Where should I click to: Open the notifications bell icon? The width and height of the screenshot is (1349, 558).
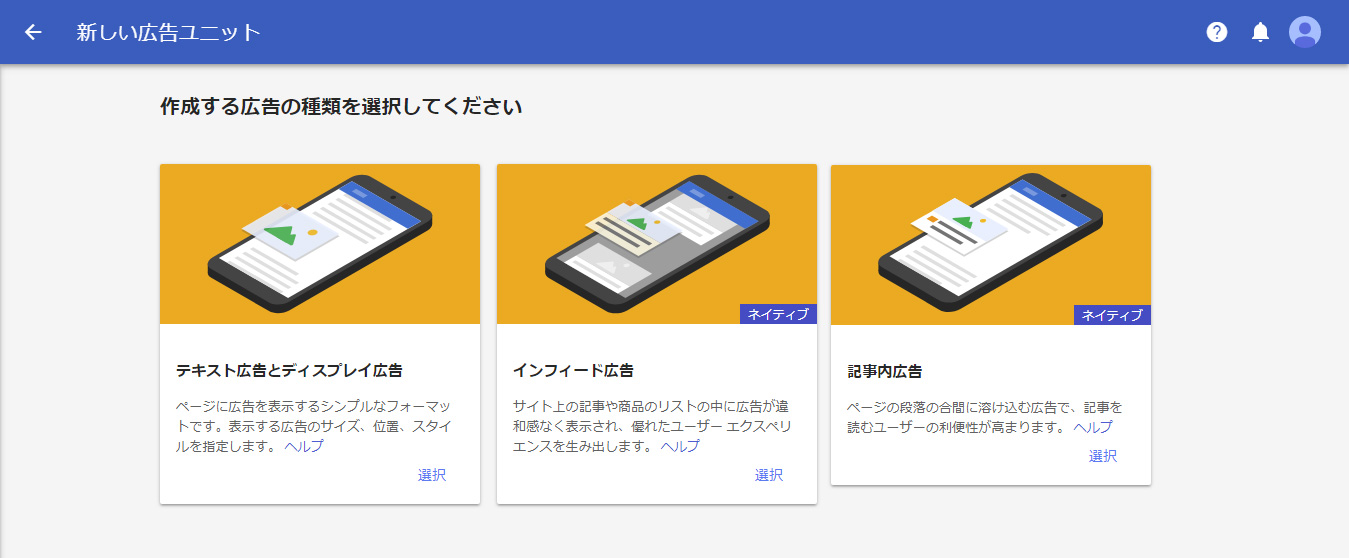(x=1260, y=32)
